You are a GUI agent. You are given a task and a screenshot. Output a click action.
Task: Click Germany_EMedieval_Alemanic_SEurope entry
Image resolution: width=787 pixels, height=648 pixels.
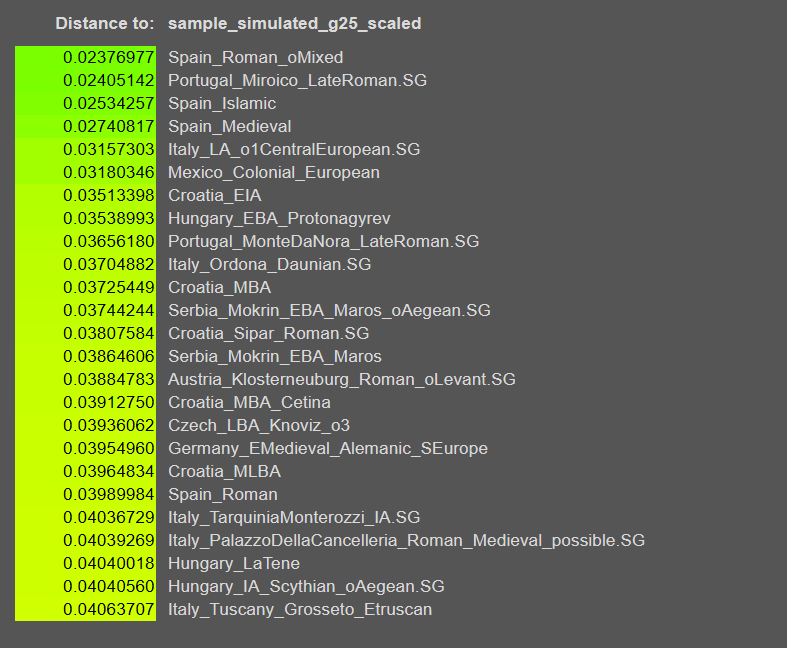[327, 449]
